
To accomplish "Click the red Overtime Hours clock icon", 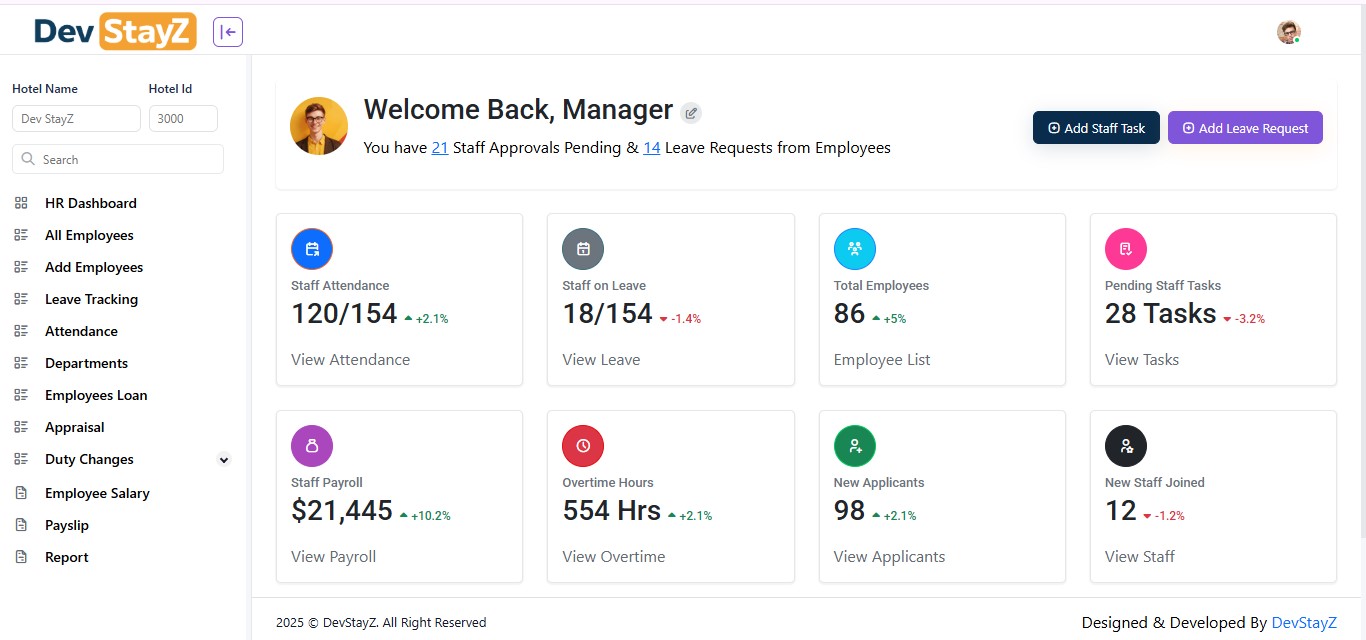I will click(x=583, y=446).
